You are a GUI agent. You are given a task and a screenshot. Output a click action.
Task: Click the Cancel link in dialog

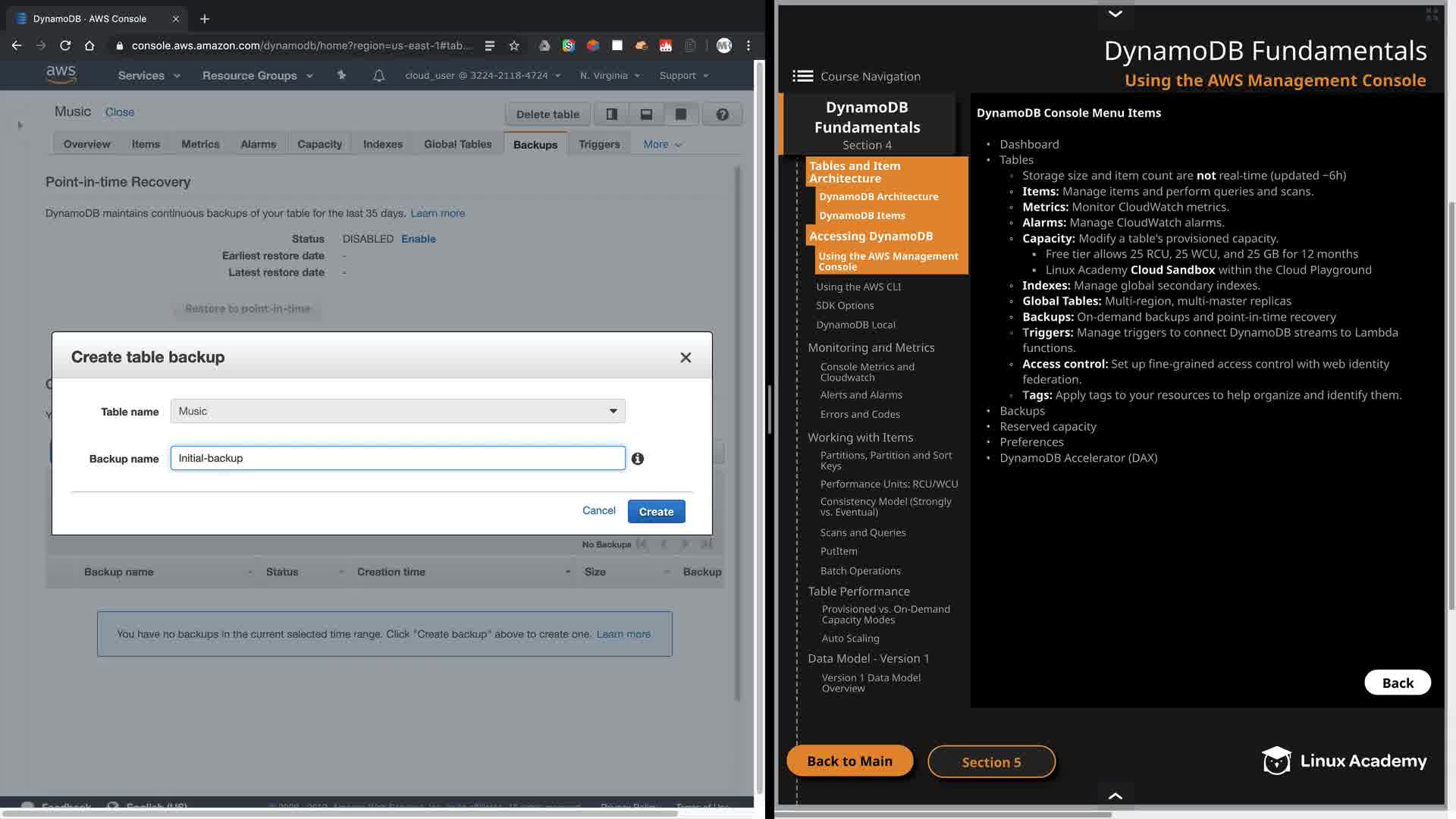click(x=598, y=510)
